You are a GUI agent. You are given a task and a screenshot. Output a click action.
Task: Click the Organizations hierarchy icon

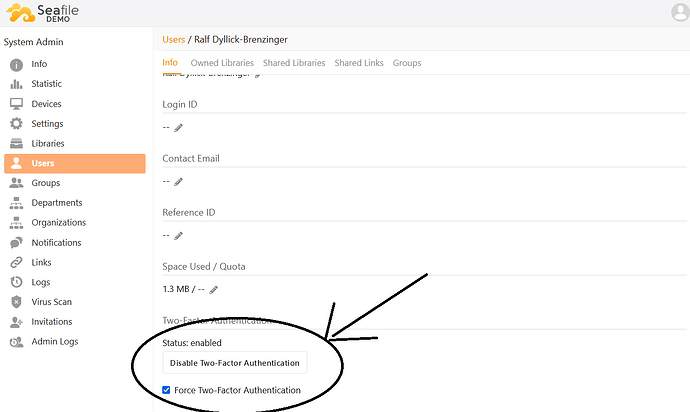(16, 223)
